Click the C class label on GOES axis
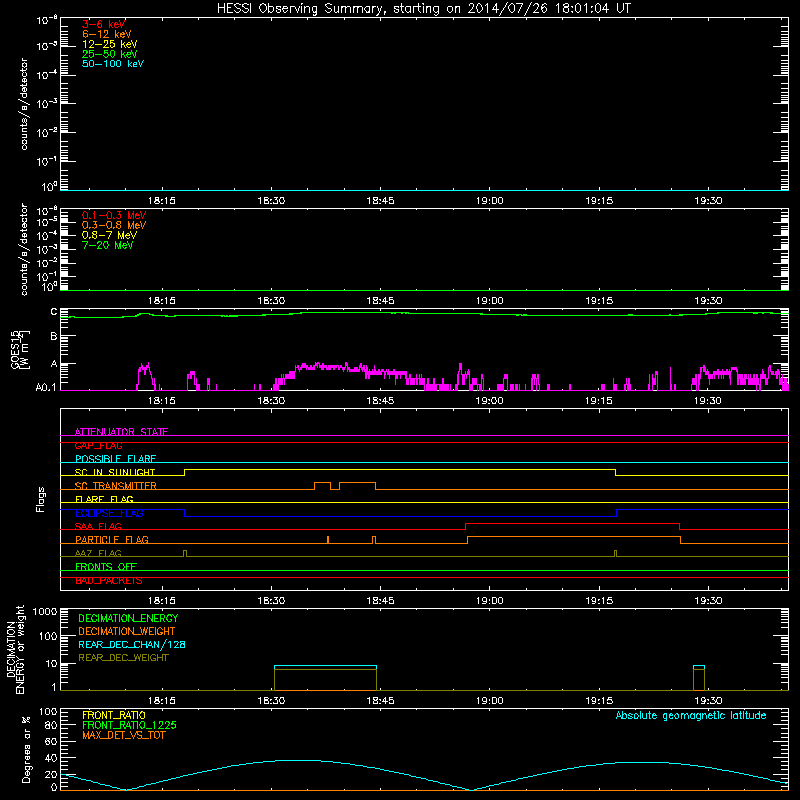 click(54, 312)
